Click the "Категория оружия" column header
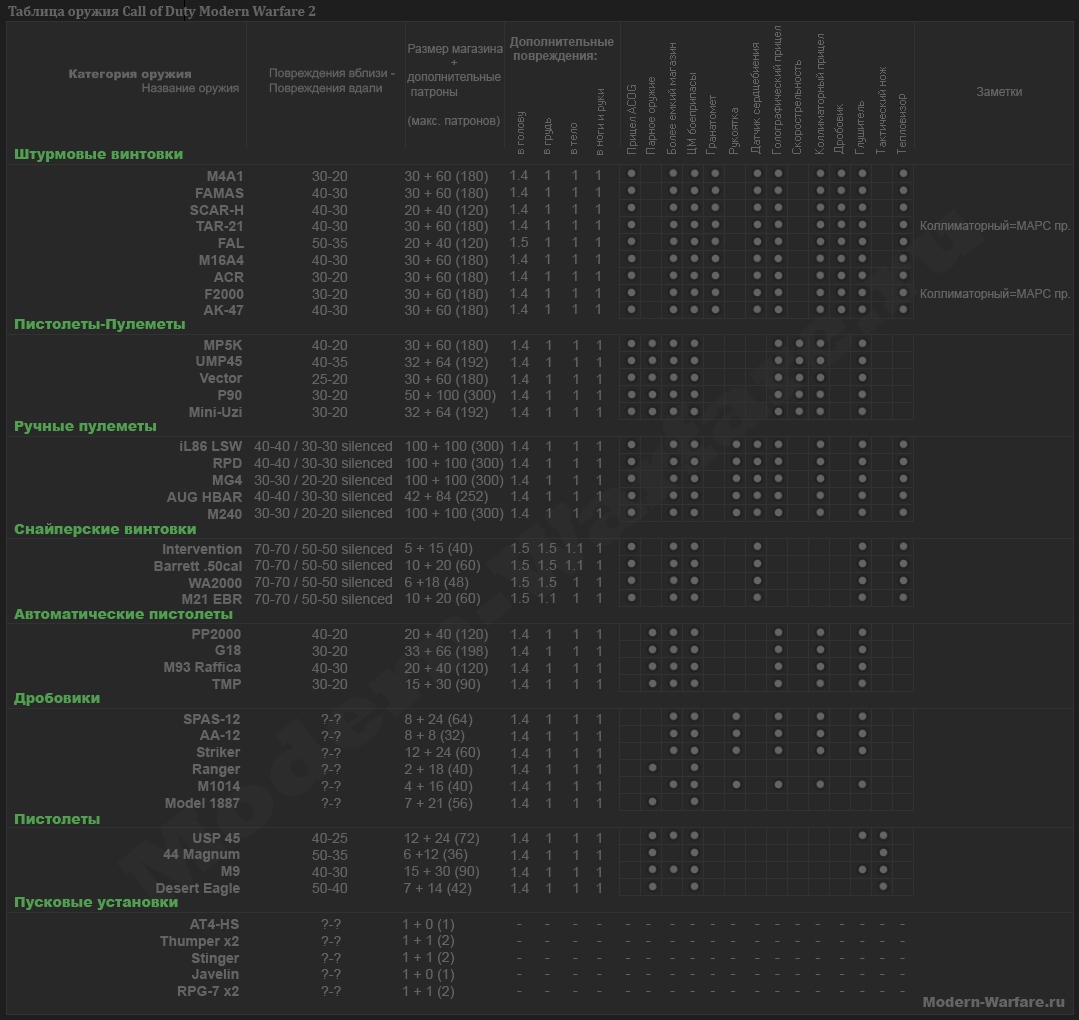 (x=130, y=74)
